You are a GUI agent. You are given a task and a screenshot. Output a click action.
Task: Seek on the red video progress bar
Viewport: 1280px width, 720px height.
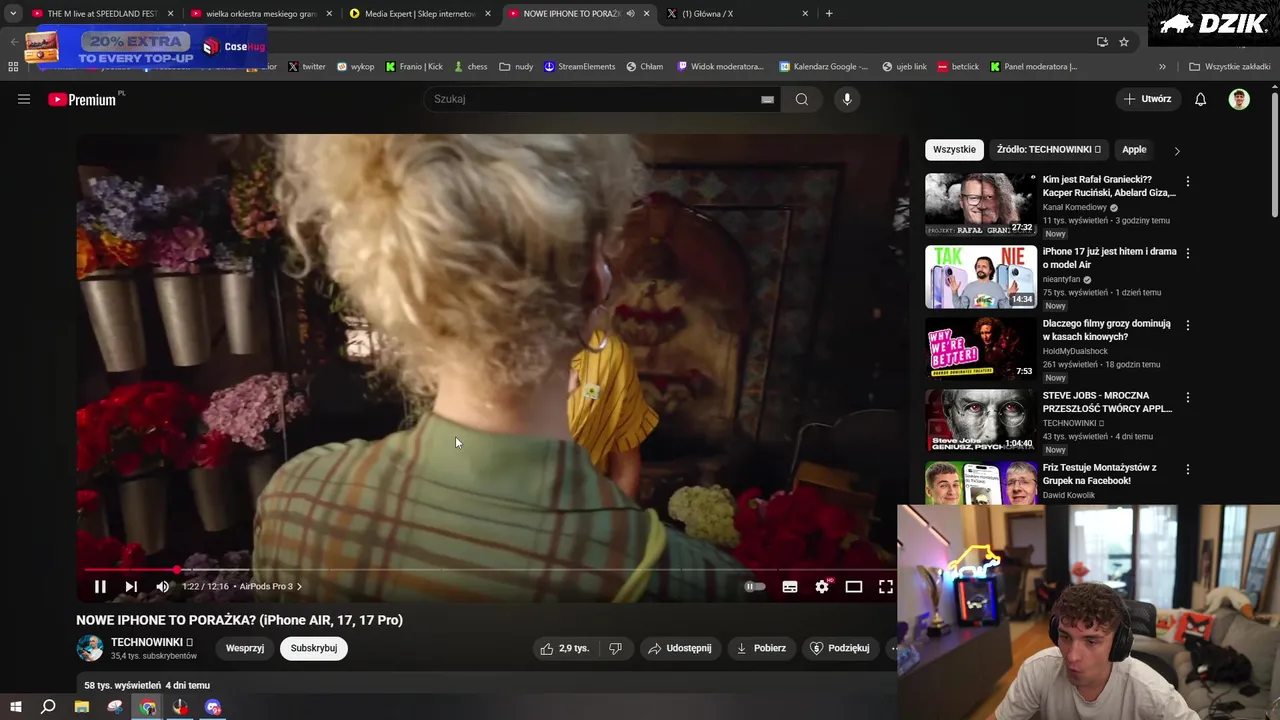tap(489, 570)
